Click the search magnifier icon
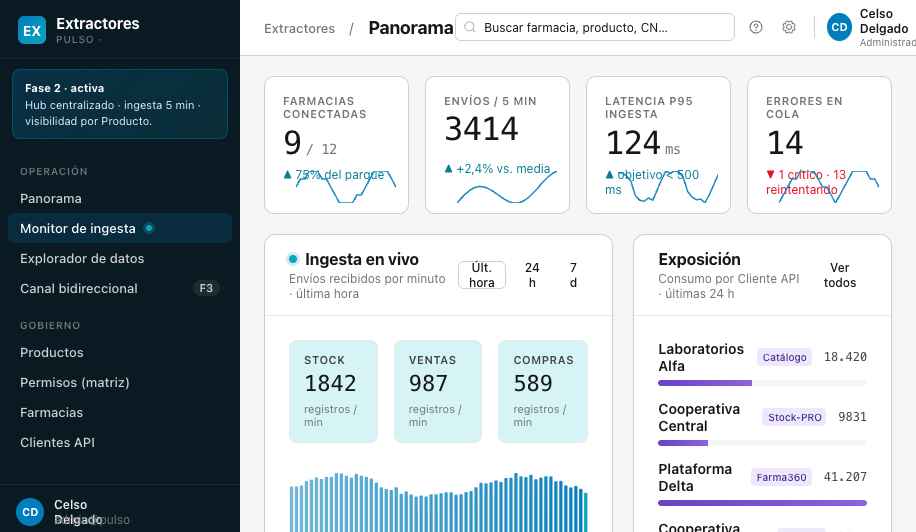The width and height of the screenshot is (916, 532). (470, 27)
